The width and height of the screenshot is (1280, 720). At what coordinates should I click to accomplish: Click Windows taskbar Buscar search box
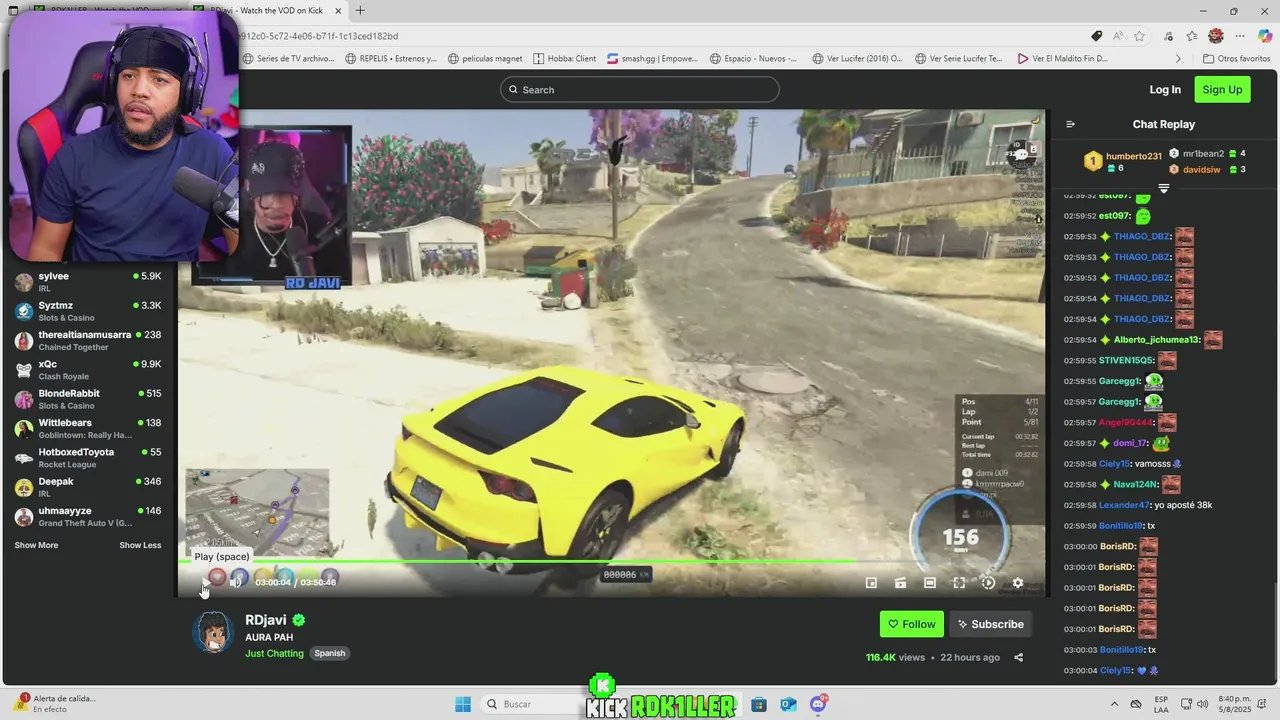point(531,704)
